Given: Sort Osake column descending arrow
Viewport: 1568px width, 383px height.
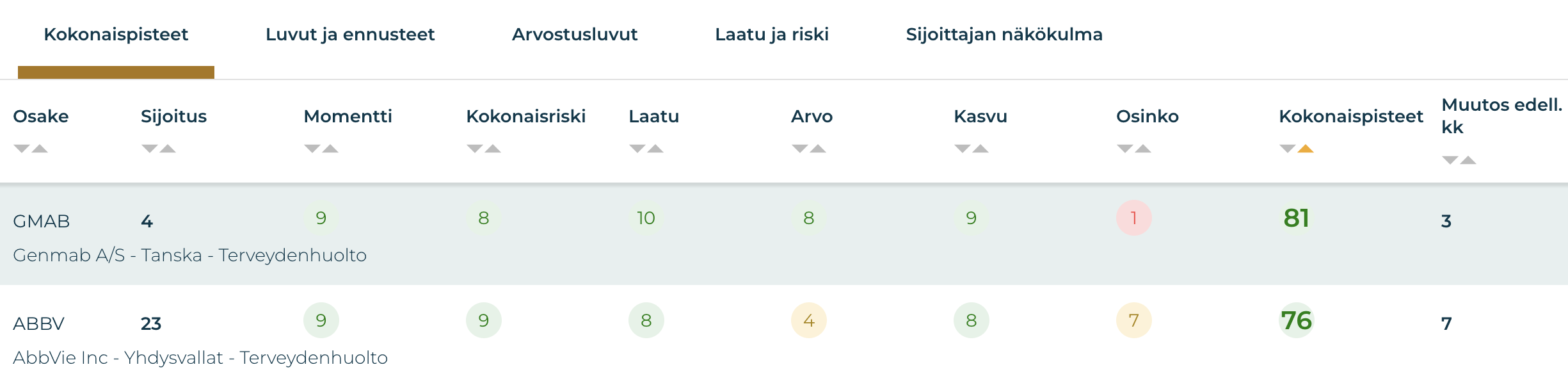Looking at the screenshot, I should [x=21, y=149].
